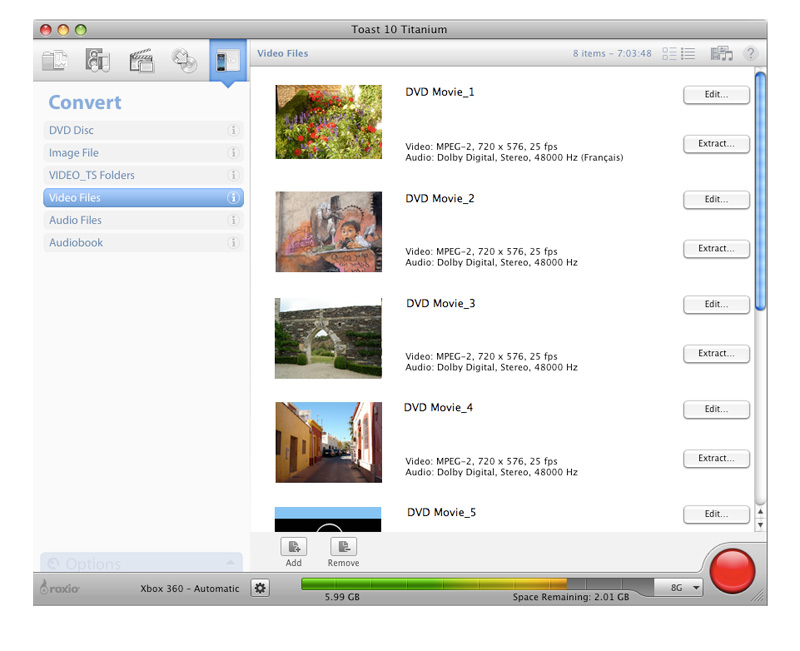Open the Data project category icon
Screen dimensions: 800x651
(54, 61)
